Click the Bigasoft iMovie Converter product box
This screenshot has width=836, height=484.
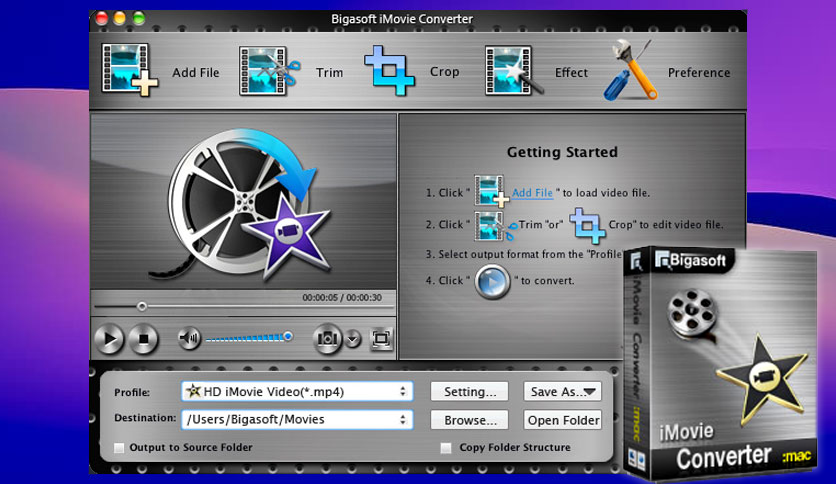[x=720, y=362]
